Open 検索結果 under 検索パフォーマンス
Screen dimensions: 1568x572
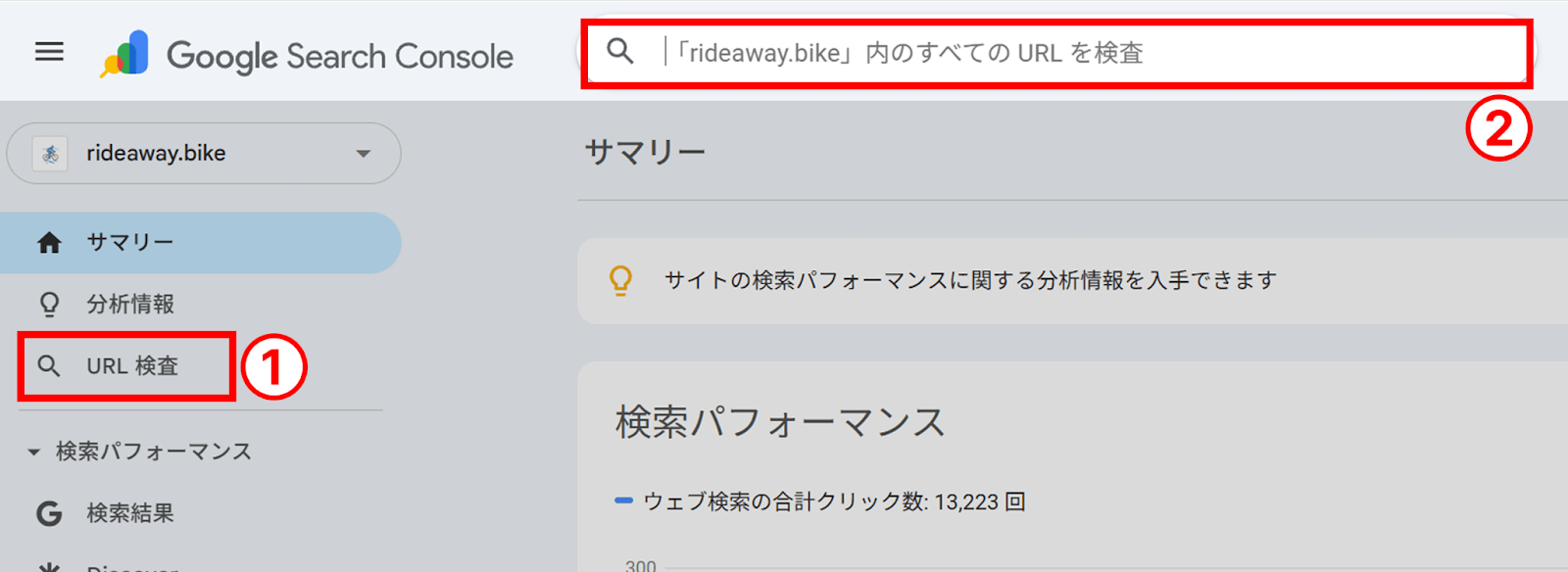[130, 513]
